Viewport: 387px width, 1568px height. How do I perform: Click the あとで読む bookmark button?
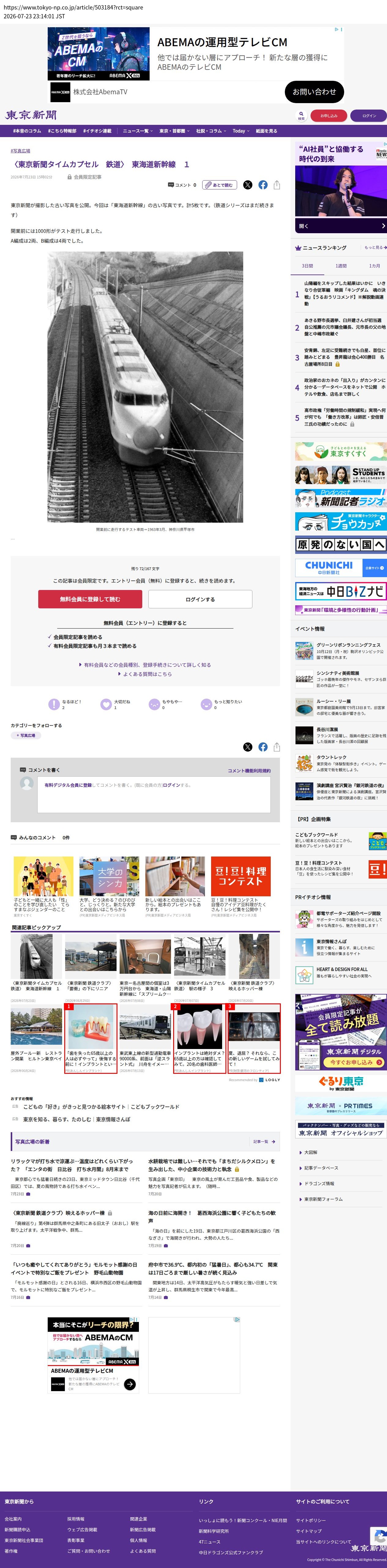[220, 185]
